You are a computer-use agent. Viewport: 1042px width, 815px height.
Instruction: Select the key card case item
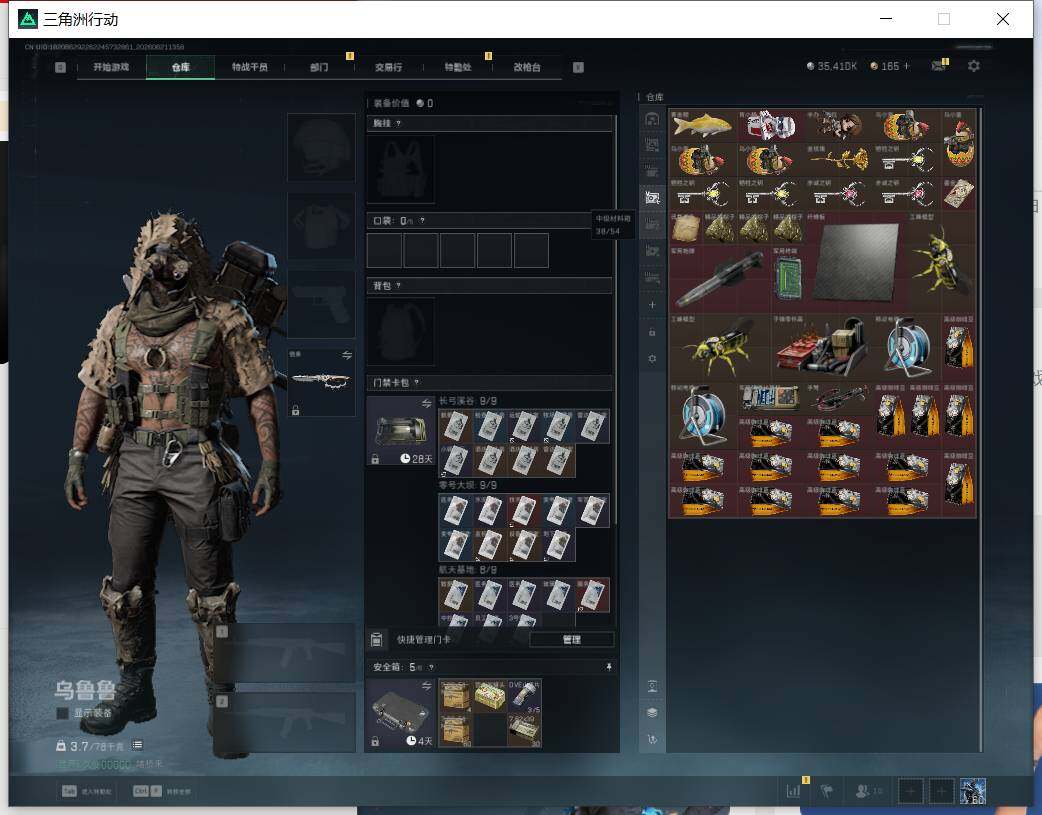[x=401, y=431]
